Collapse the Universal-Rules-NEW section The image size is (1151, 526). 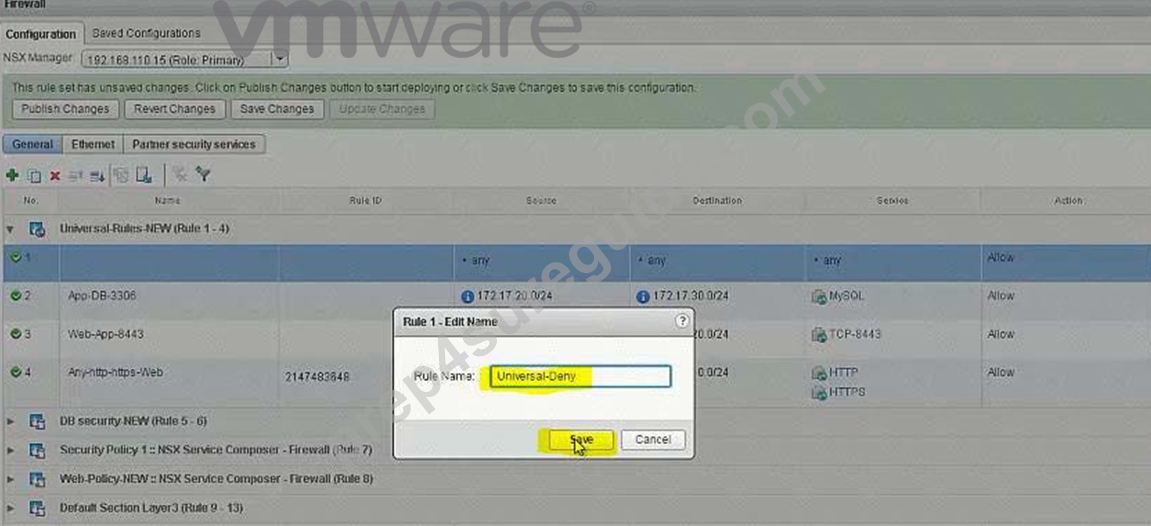[10, 230]
